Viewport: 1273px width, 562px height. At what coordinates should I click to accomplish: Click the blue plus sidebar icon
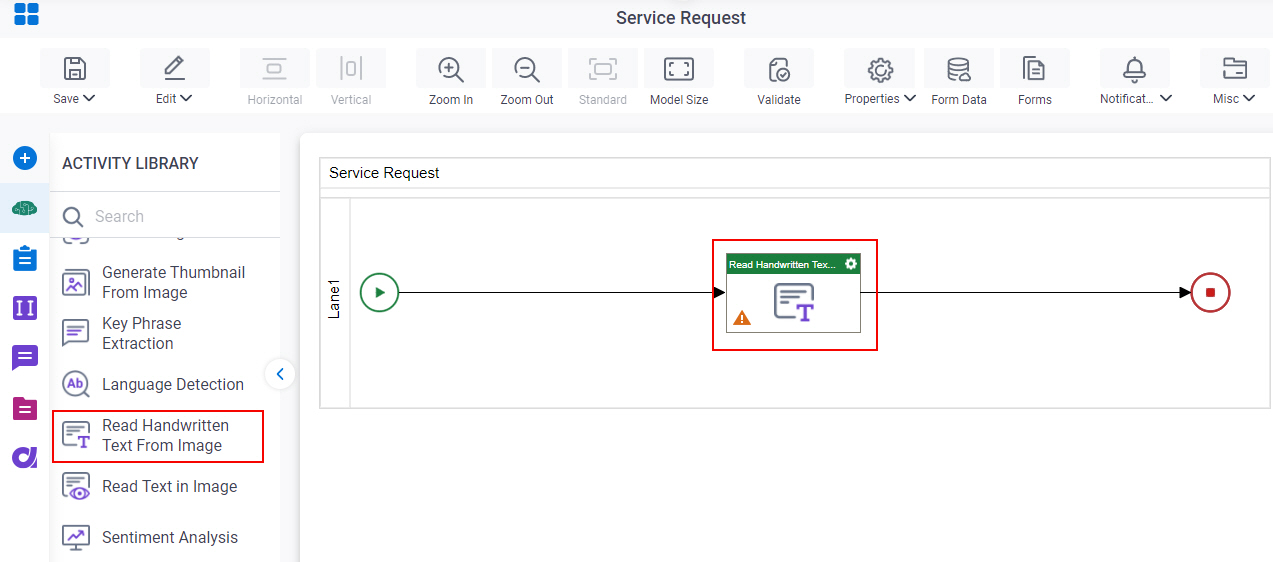[x=25, y=158]
